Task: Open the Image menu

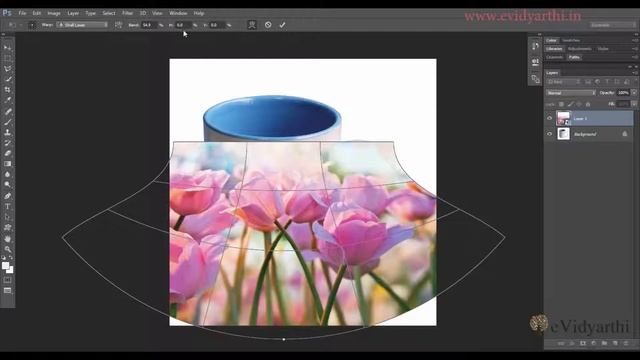Action: tap(54, 13)
